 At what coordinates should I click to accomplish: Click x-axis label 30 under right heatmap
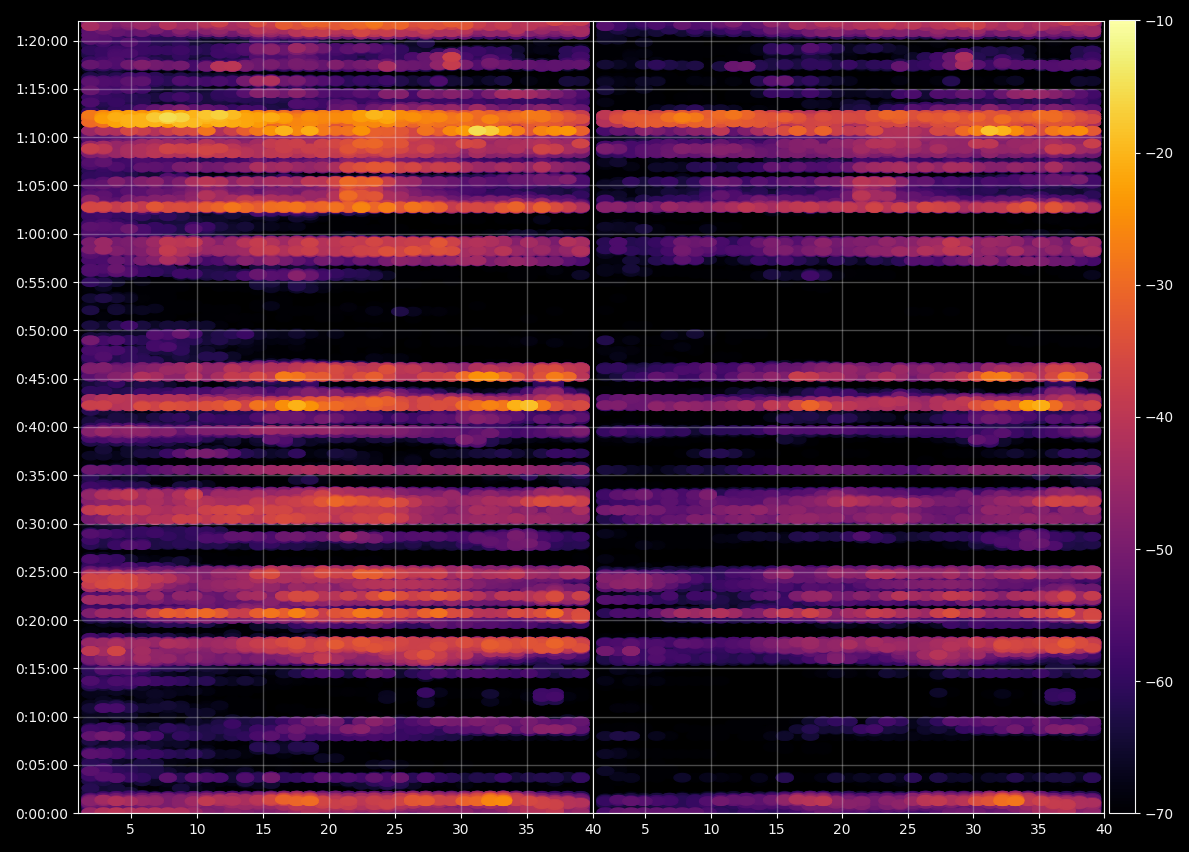point(973,829)
